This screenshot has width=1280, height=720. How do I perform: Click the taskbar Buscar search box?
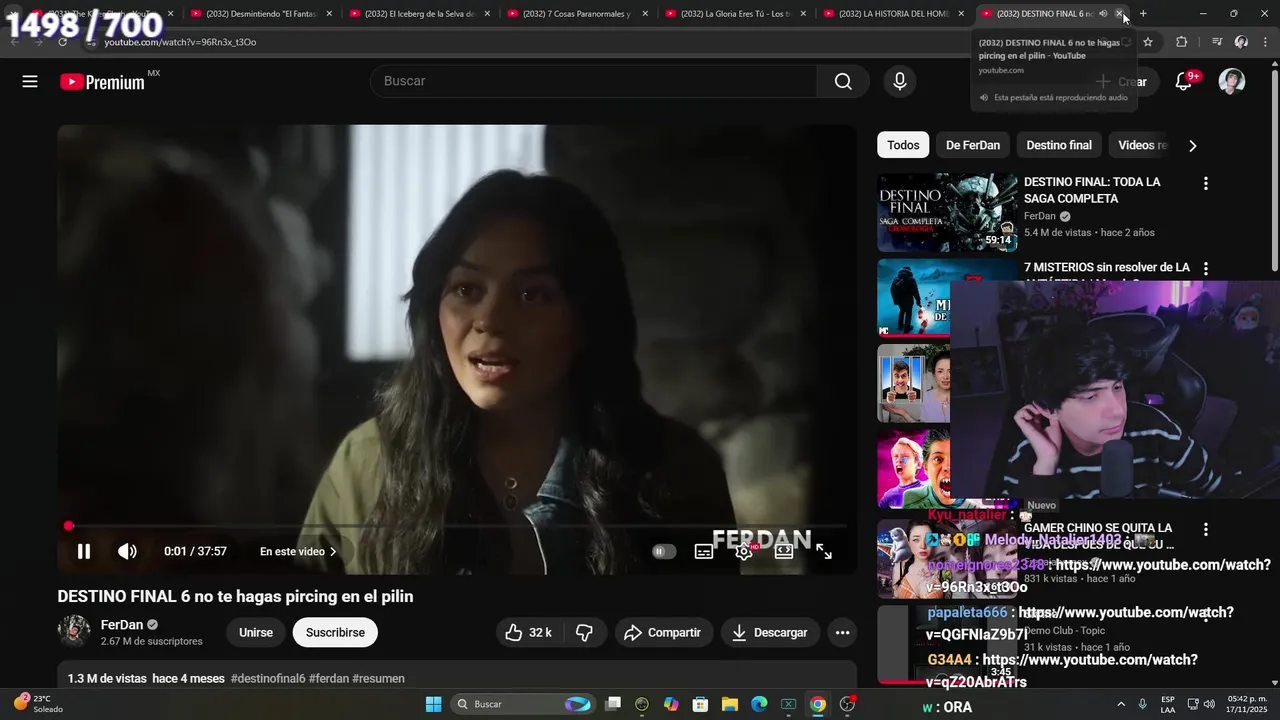[523, 704]
